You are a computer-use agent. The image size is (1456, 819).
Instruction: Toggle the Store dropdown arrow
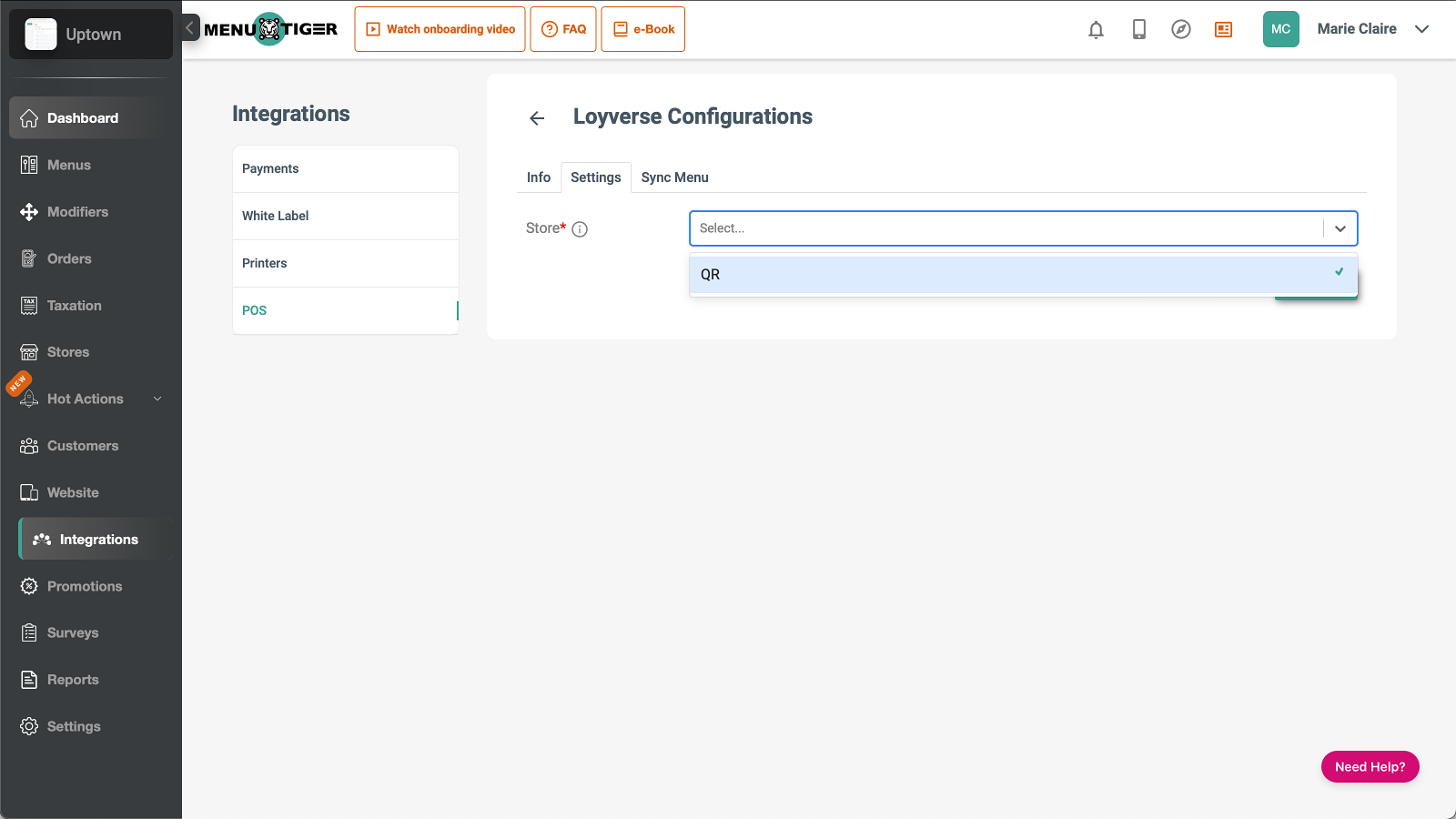[1340, 228]
